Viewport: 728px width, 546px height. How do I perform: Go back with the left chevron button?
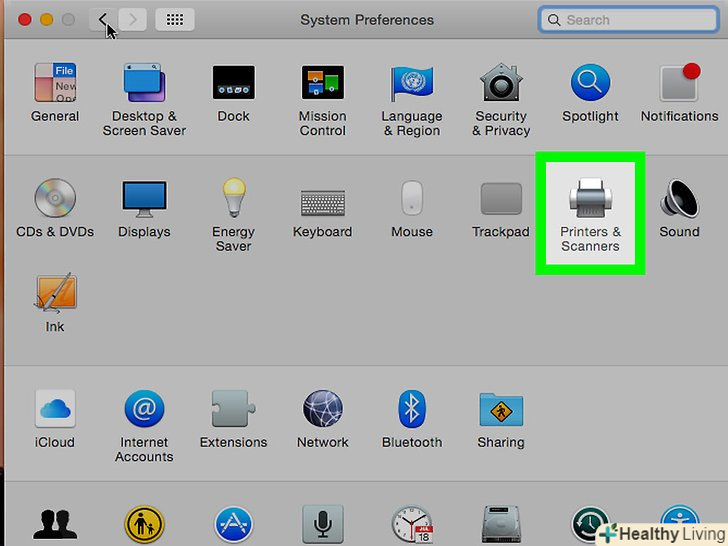103,20
